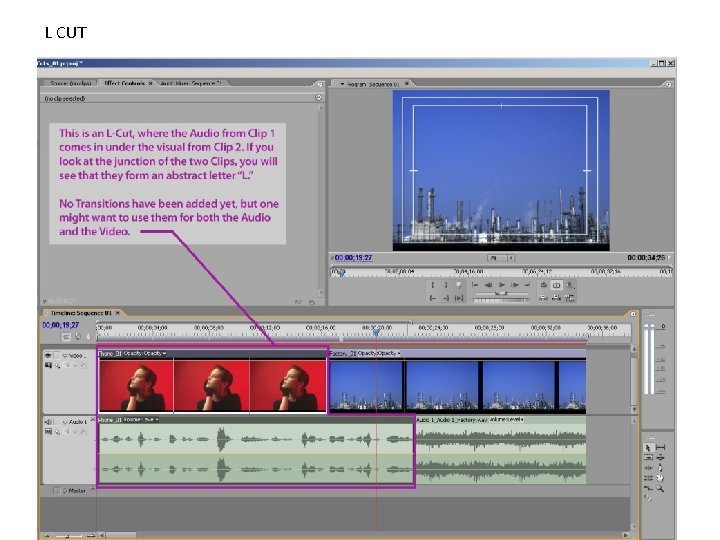The image size is (720, 540).
Task: Click Set In Point in Program monitor
Action: pos(433,285)
